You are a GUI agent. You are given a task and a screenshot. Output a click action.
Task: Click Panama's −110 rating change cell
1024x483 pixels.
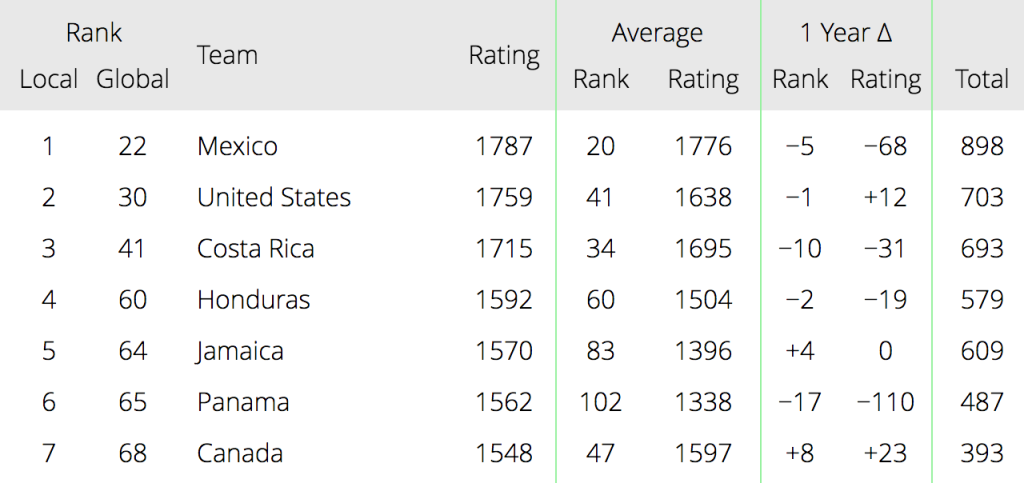[x=886, y=402]
